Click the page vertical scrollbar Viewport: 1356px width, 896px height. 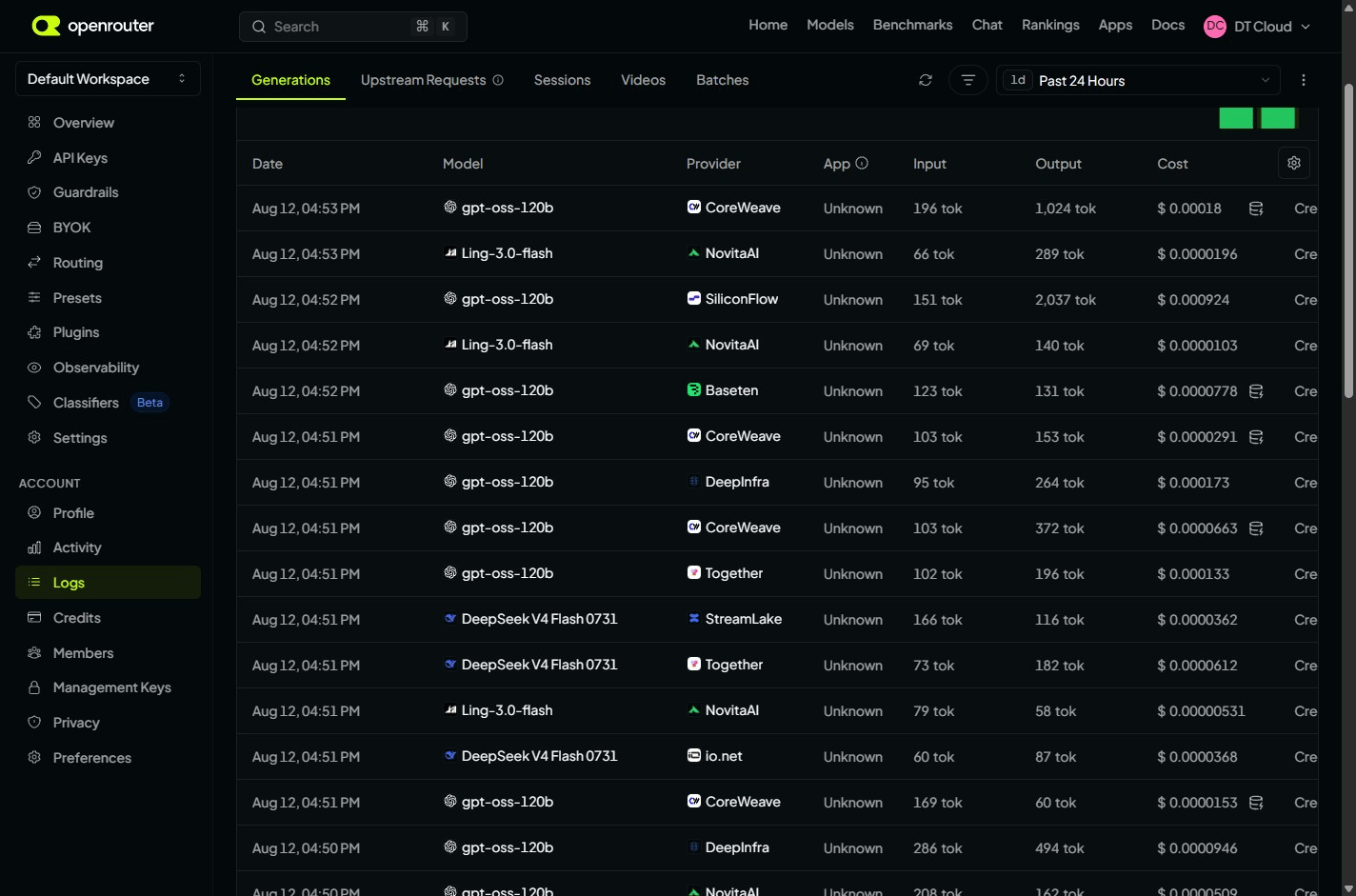pyautogui.click(x=1348, y=243)
